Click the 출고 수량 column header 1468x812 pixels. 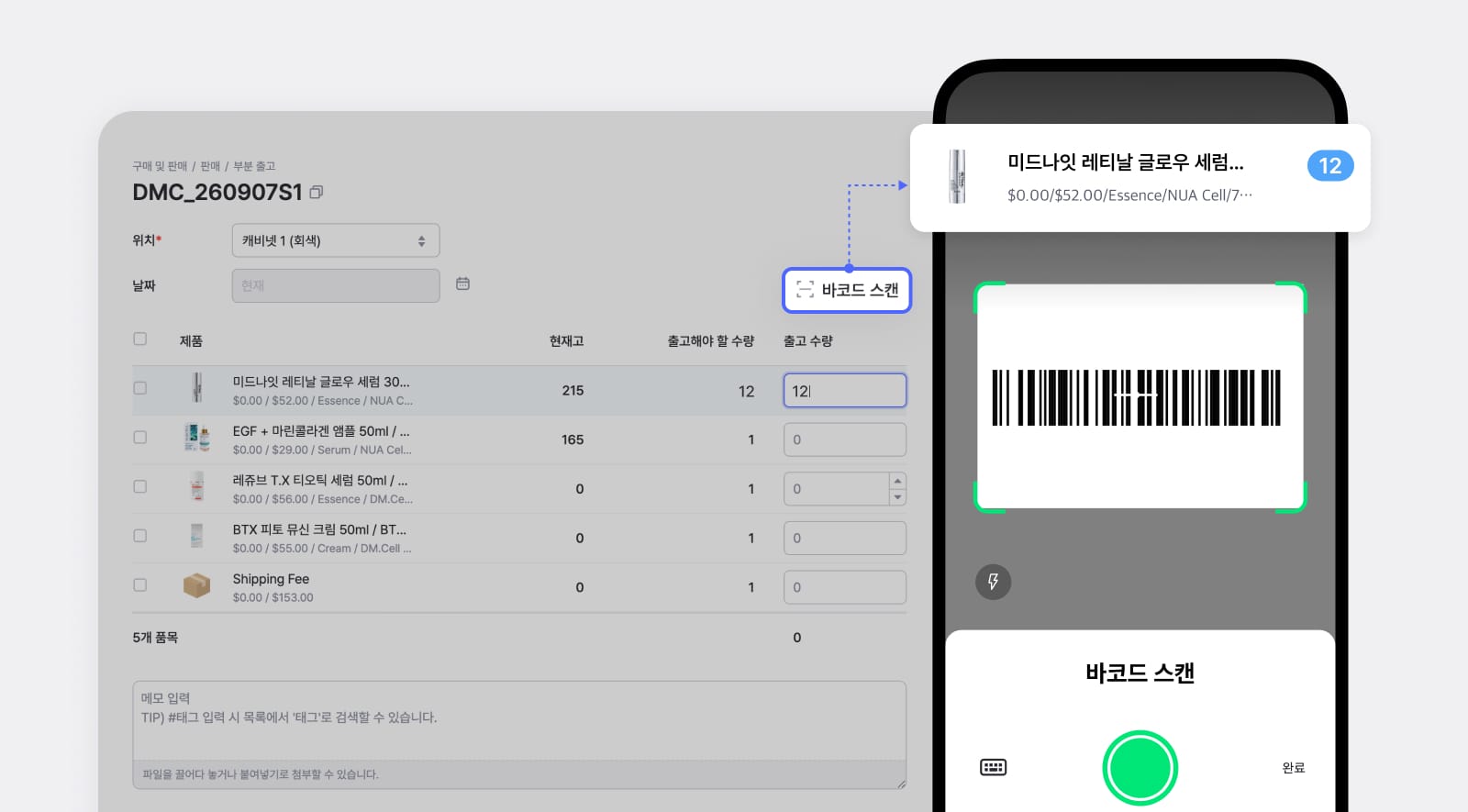point(808,341)
